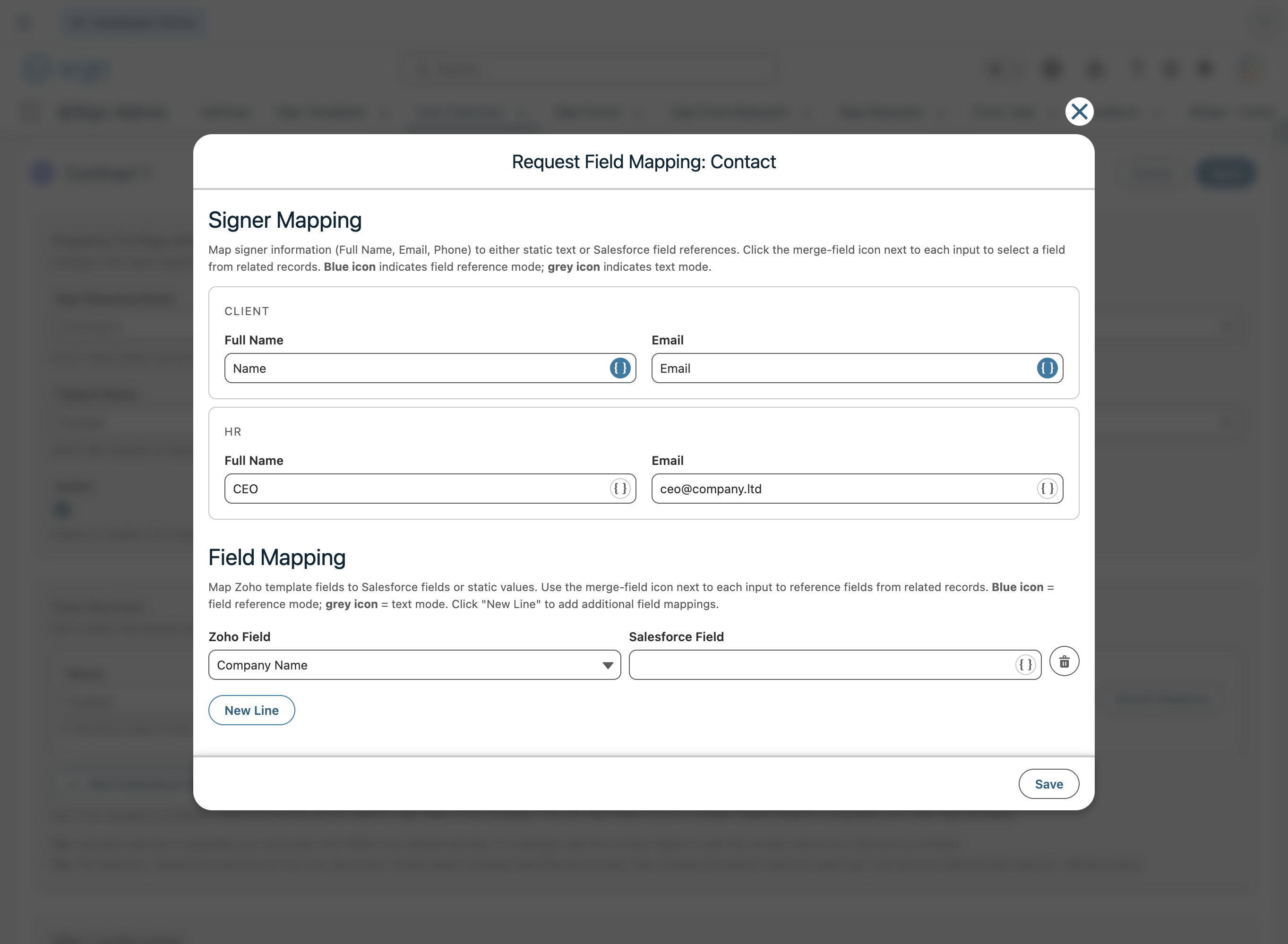
Task: Delete the Company Name mapping row
Action: coord(1064,662)
